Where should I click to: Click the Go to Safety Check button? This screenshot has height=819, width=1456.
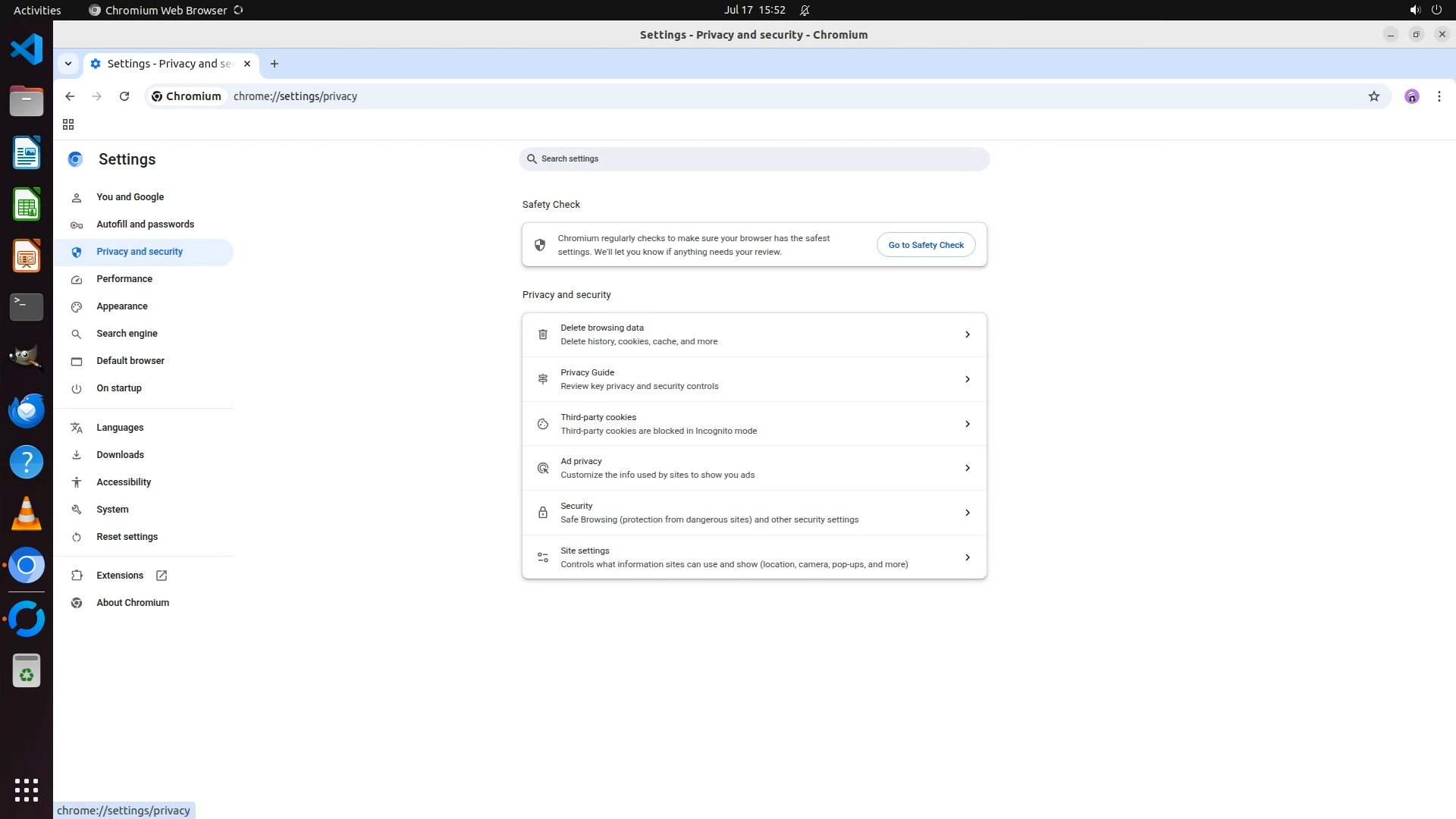(925, 245)
